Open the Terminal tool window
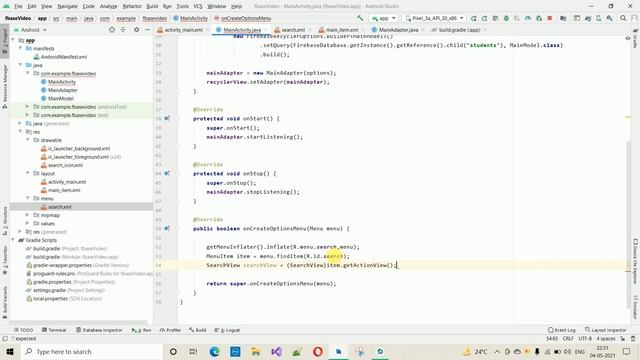 tap(54, 330)
